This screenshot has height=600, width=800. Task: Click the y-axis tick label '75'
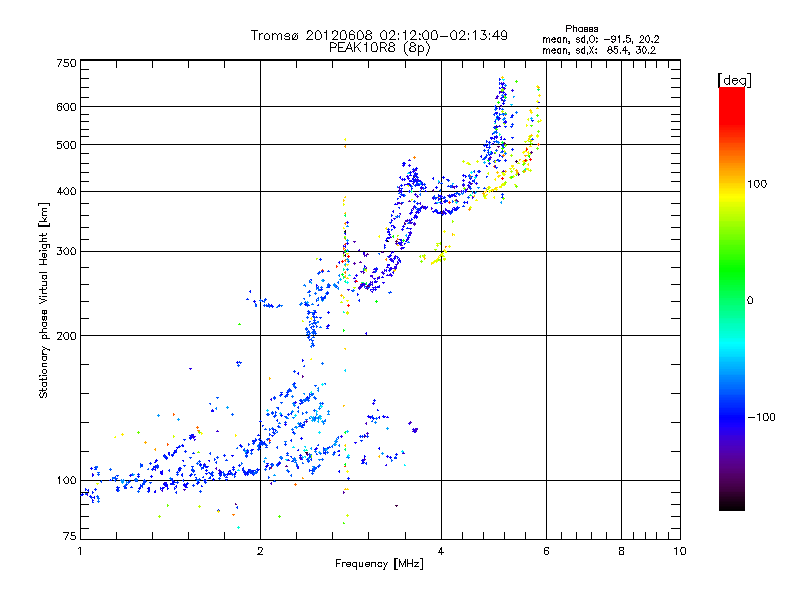click(70, 536)
